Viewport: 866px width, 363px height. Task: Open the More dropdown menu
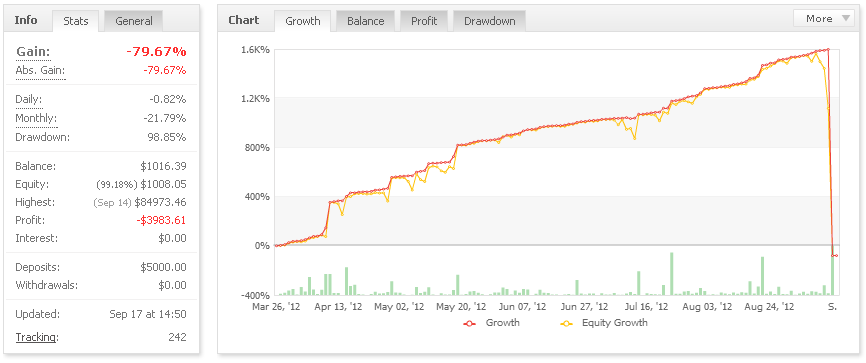click(823, 18)
